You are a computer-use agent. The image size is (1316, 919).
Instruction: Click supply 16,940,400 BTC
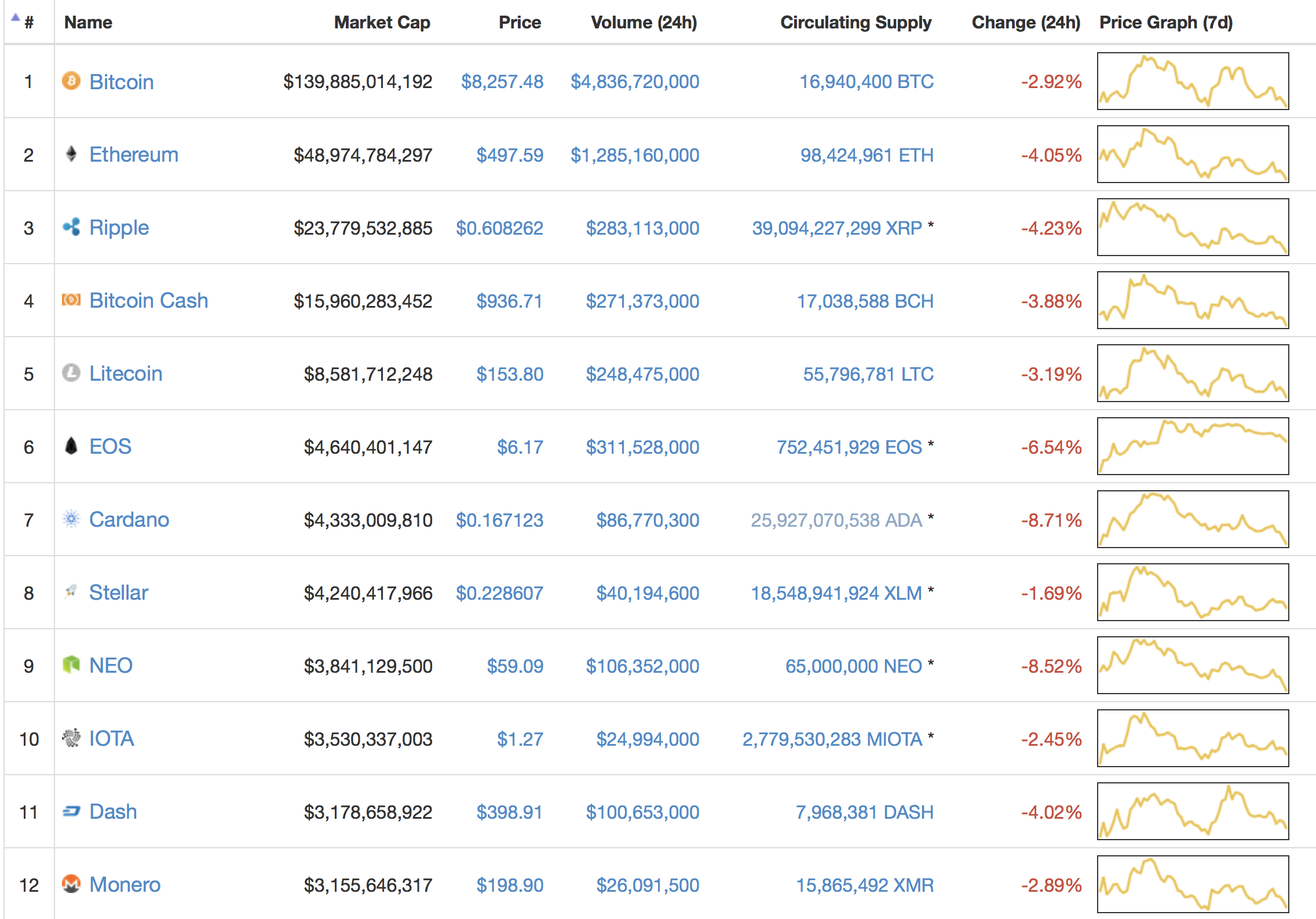[867, 82]
